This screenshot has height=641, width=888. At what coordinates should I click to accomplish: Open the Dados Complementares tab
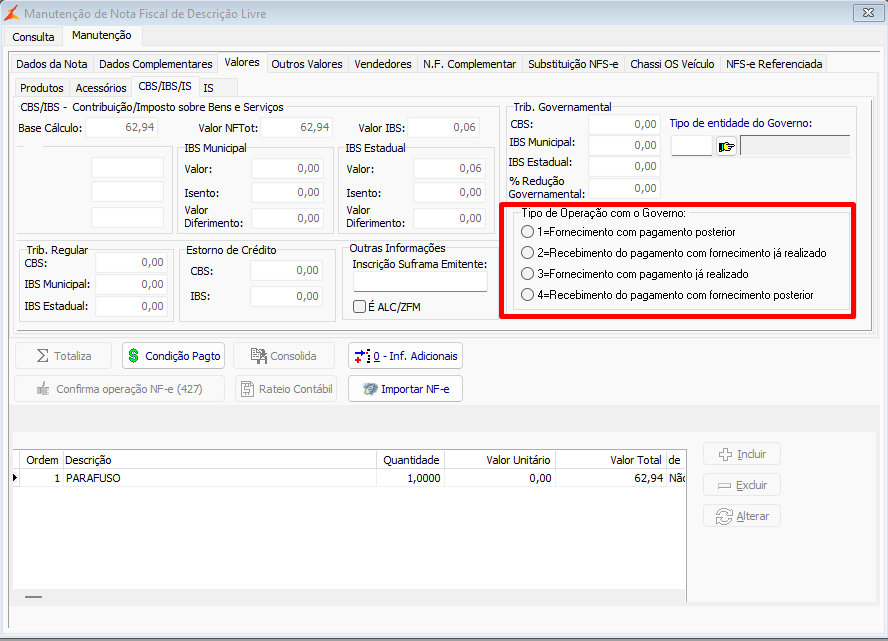tap(156, 64)
